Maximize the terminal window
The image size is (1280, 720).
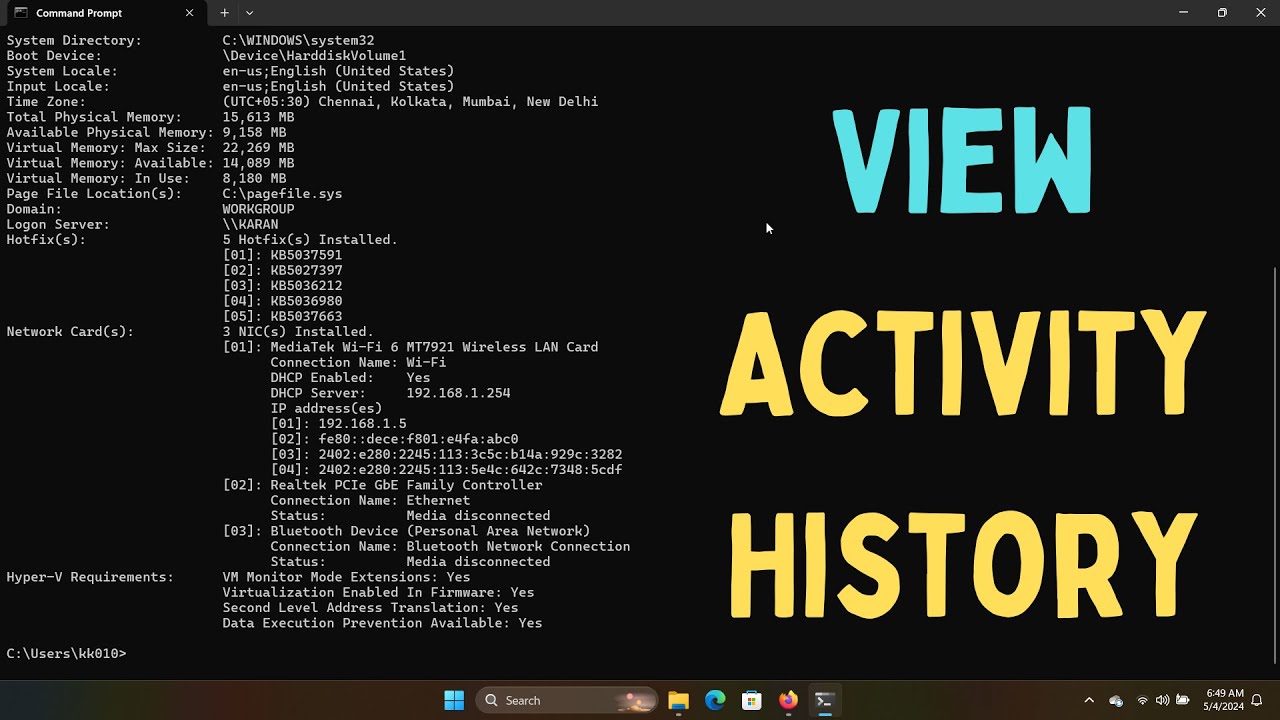[x=1222, y=13]
